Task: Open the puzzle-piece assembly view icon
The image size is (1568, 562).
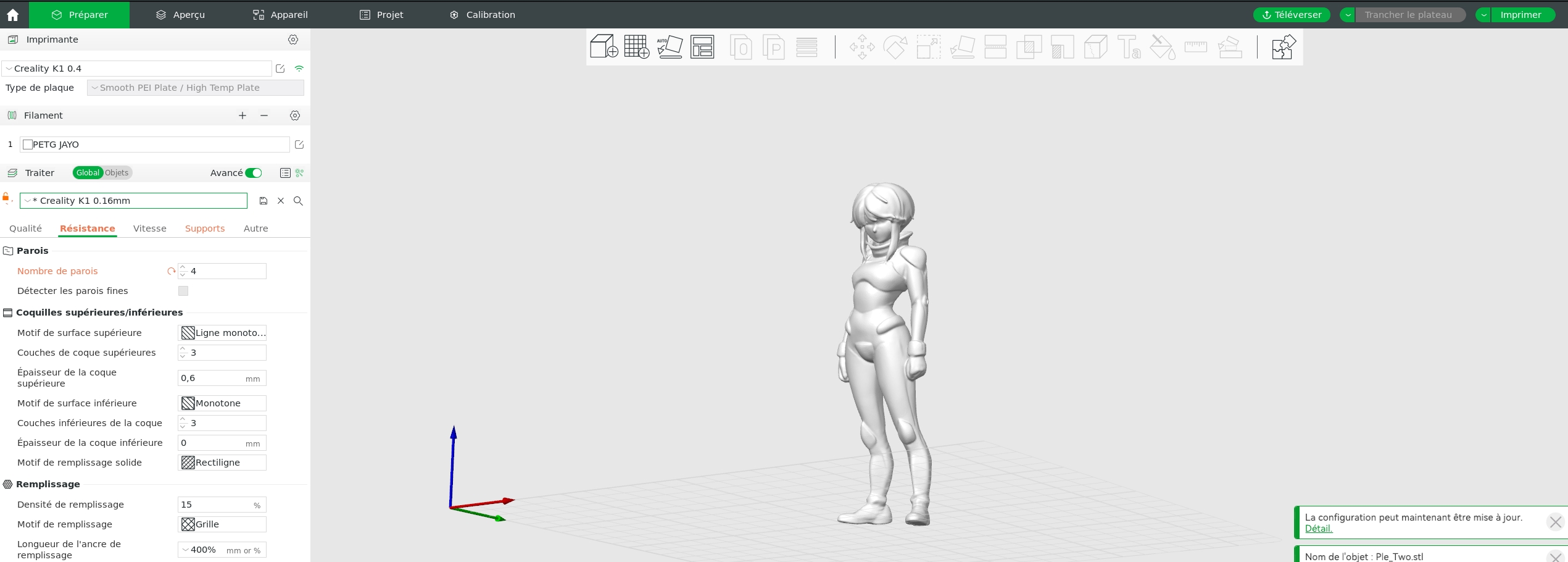Action: click(1284, 47)
